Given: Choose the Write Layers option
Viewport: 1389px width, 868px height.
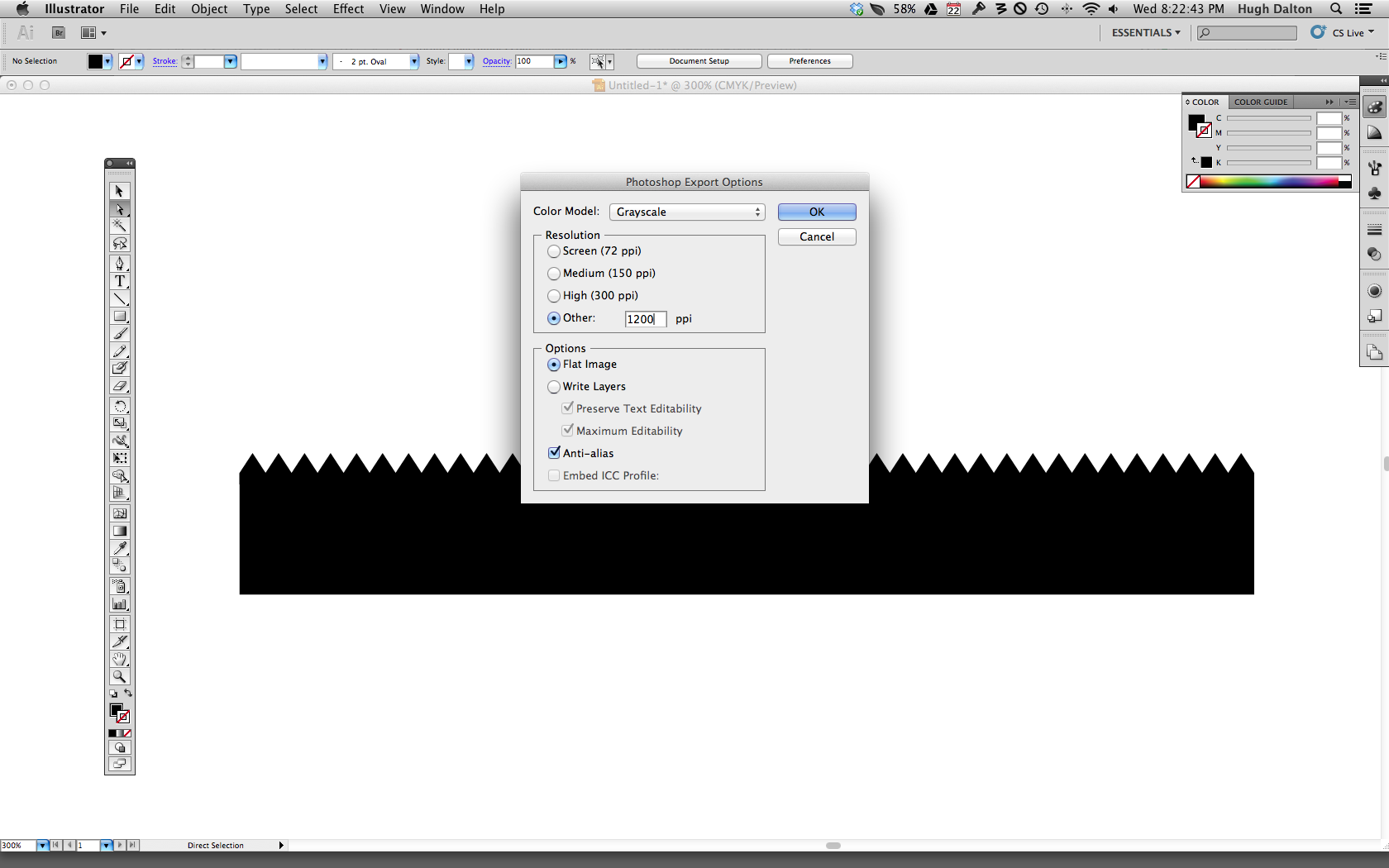Looking at the screenshot, I should pyautogui.click(x=554, y=387).
